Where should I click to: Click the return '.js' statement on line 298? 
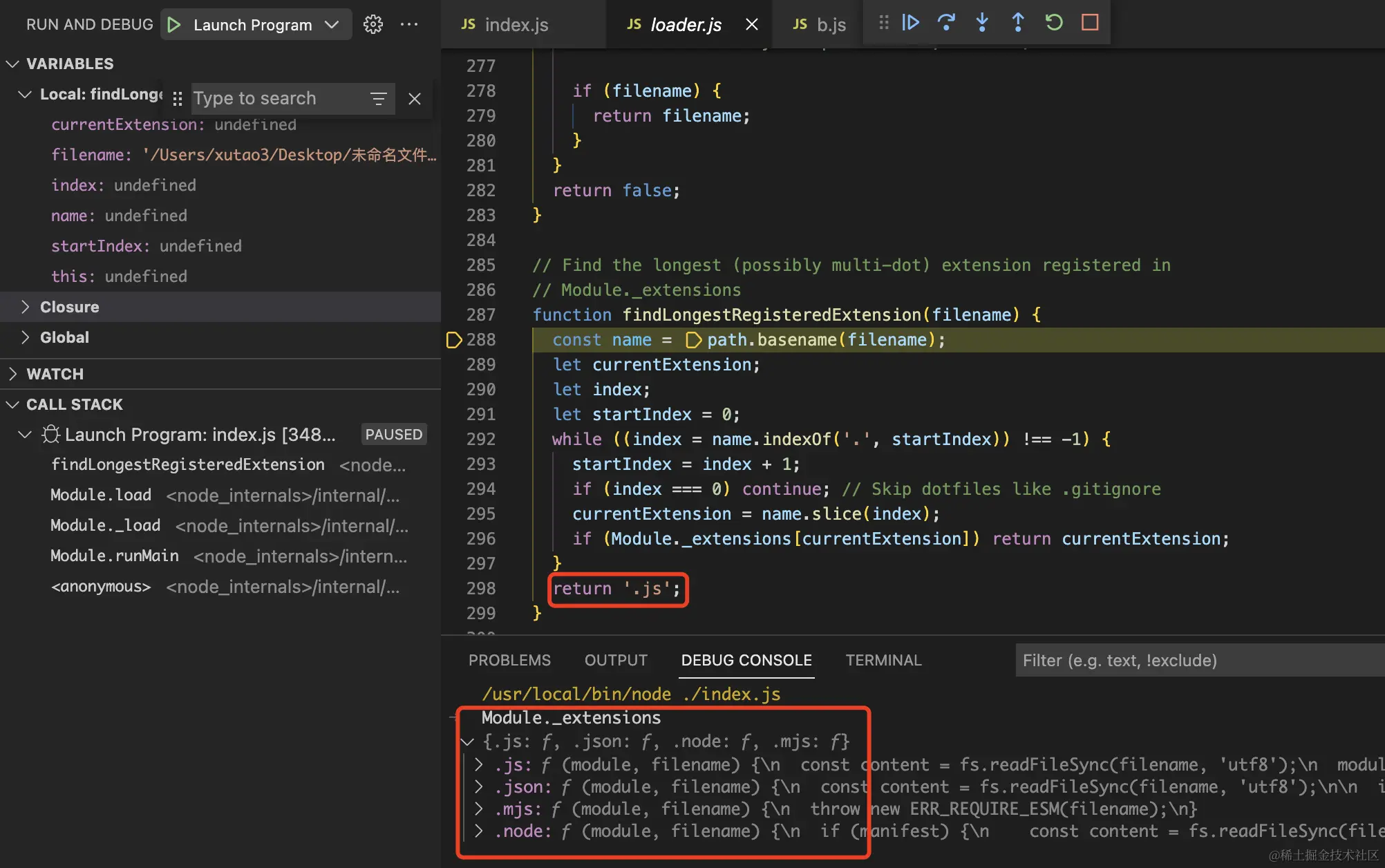[617, 589]
